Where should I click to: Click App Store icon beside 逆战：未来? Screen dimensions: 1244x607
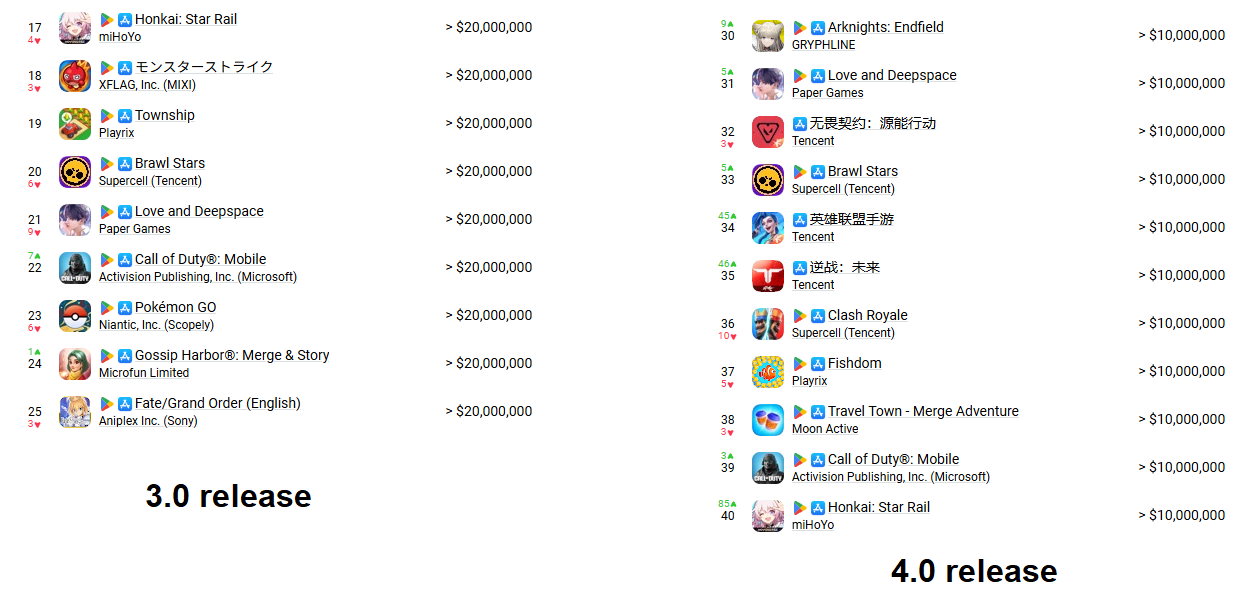tap(800, 268)
